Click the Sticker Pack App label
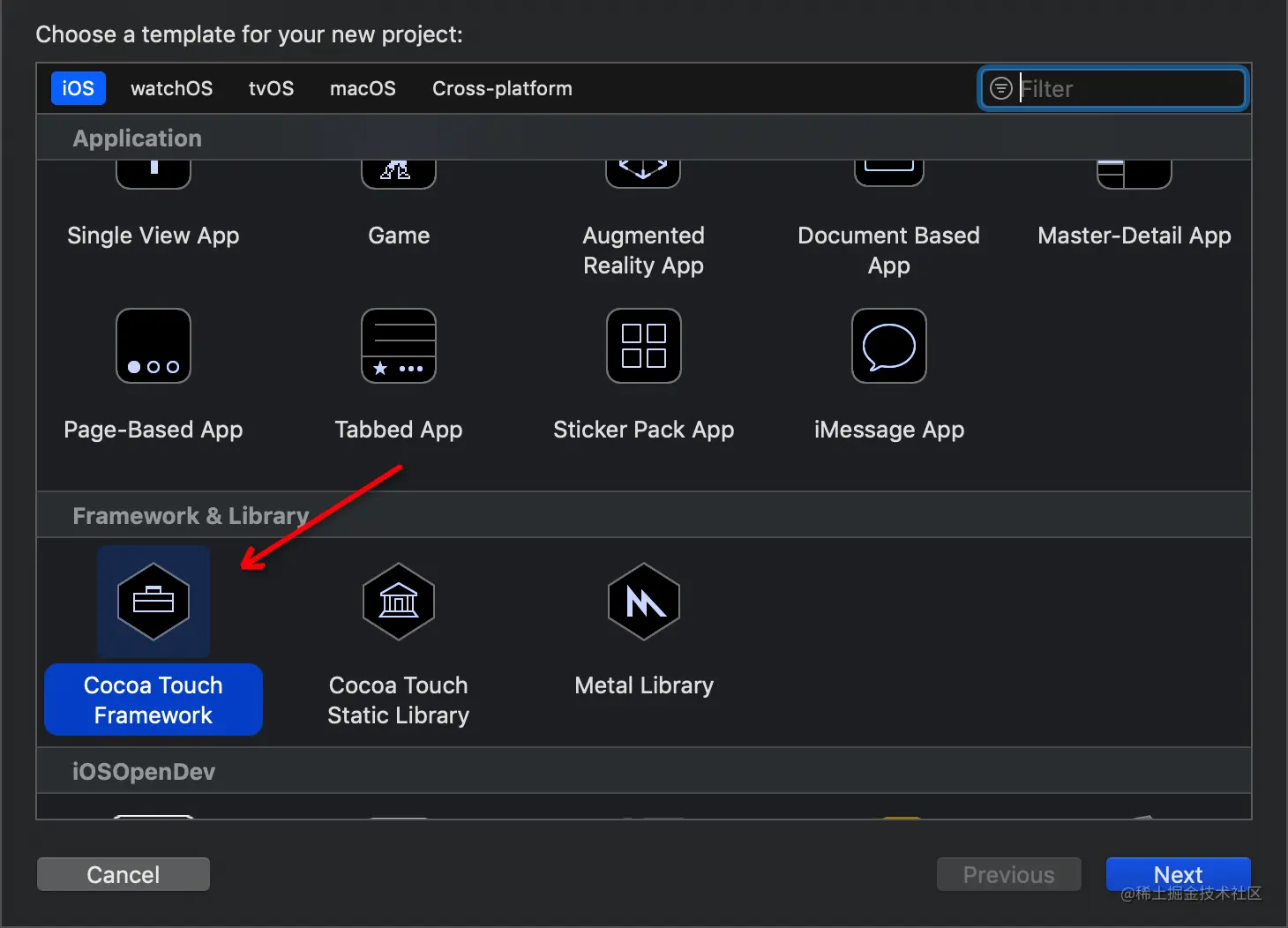 click(x=644, y=430)
